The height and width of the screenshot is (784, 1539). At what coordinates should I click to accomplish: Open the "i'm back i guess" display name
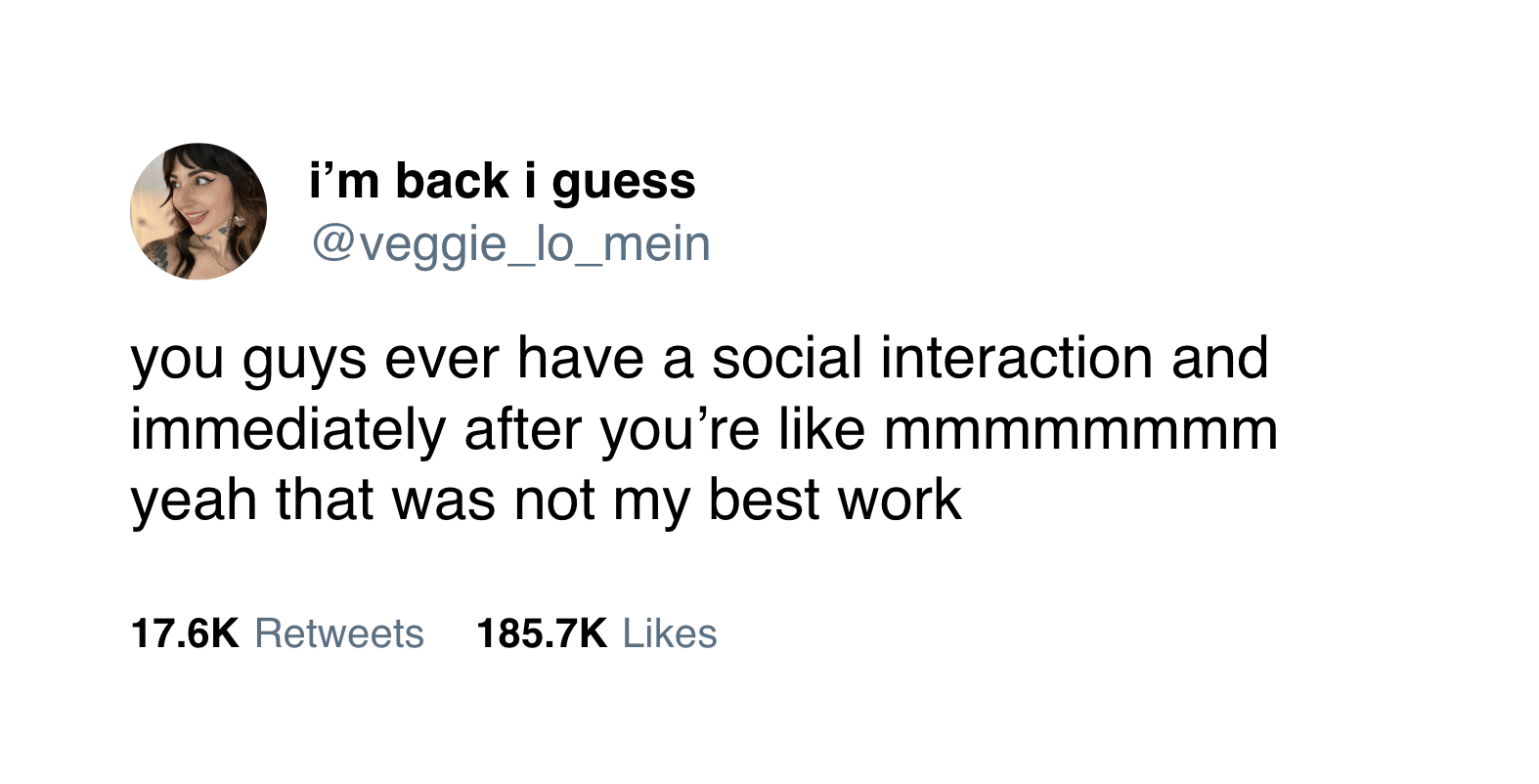[502, 182]
